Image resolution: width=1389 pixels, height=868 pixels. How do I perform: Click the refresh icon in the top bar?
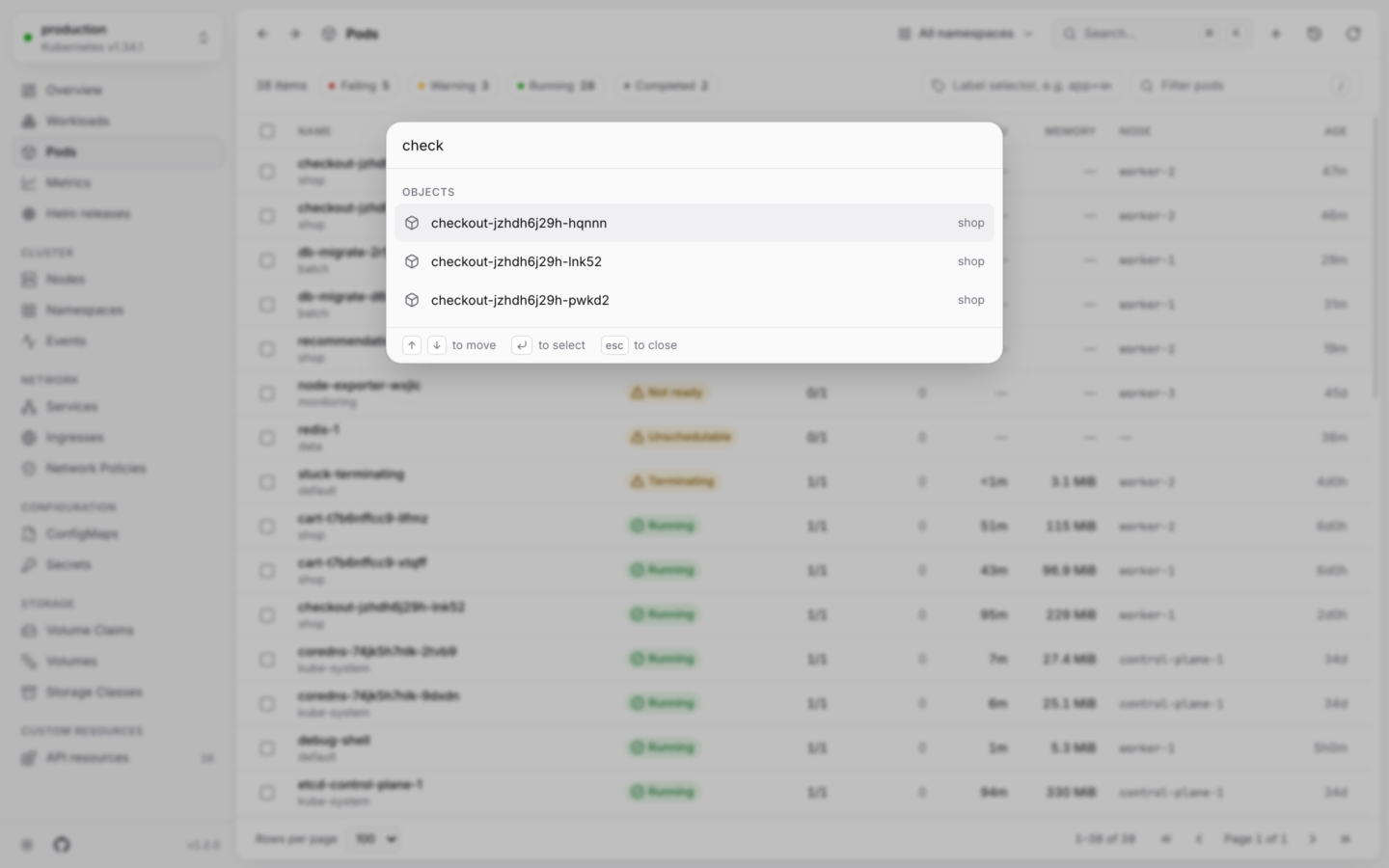1353,34
